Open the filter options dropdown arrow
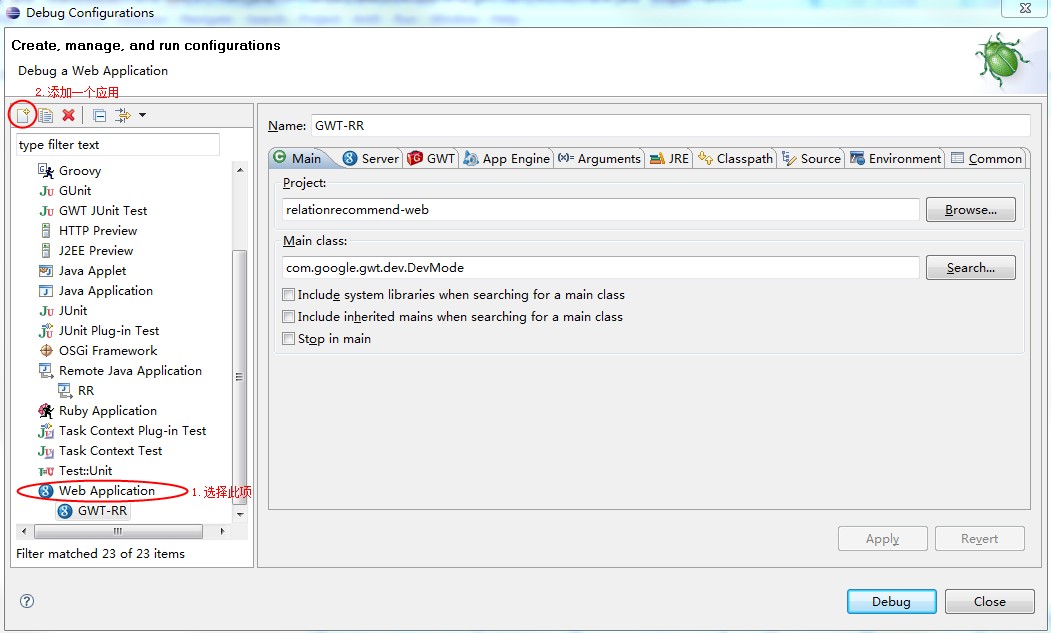Image resolution: width=1051 pixels, height=633 pixels. click(x=142, y=115)
